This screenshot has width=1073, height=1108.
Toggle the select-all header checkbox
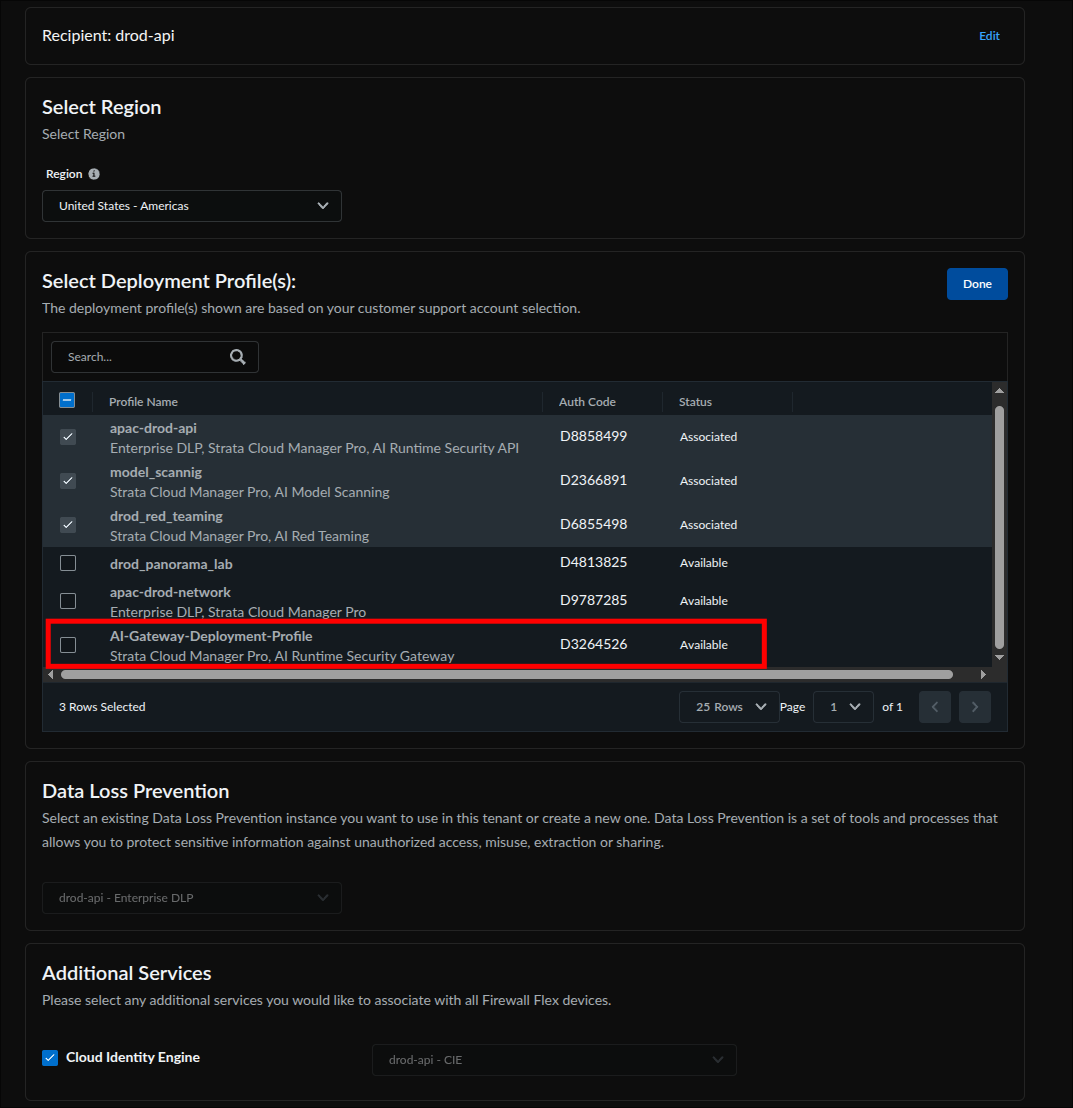click(67, 401)
